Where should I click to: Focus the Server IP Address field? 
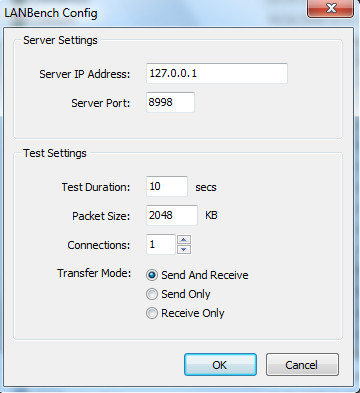click(x=217, y=73)
